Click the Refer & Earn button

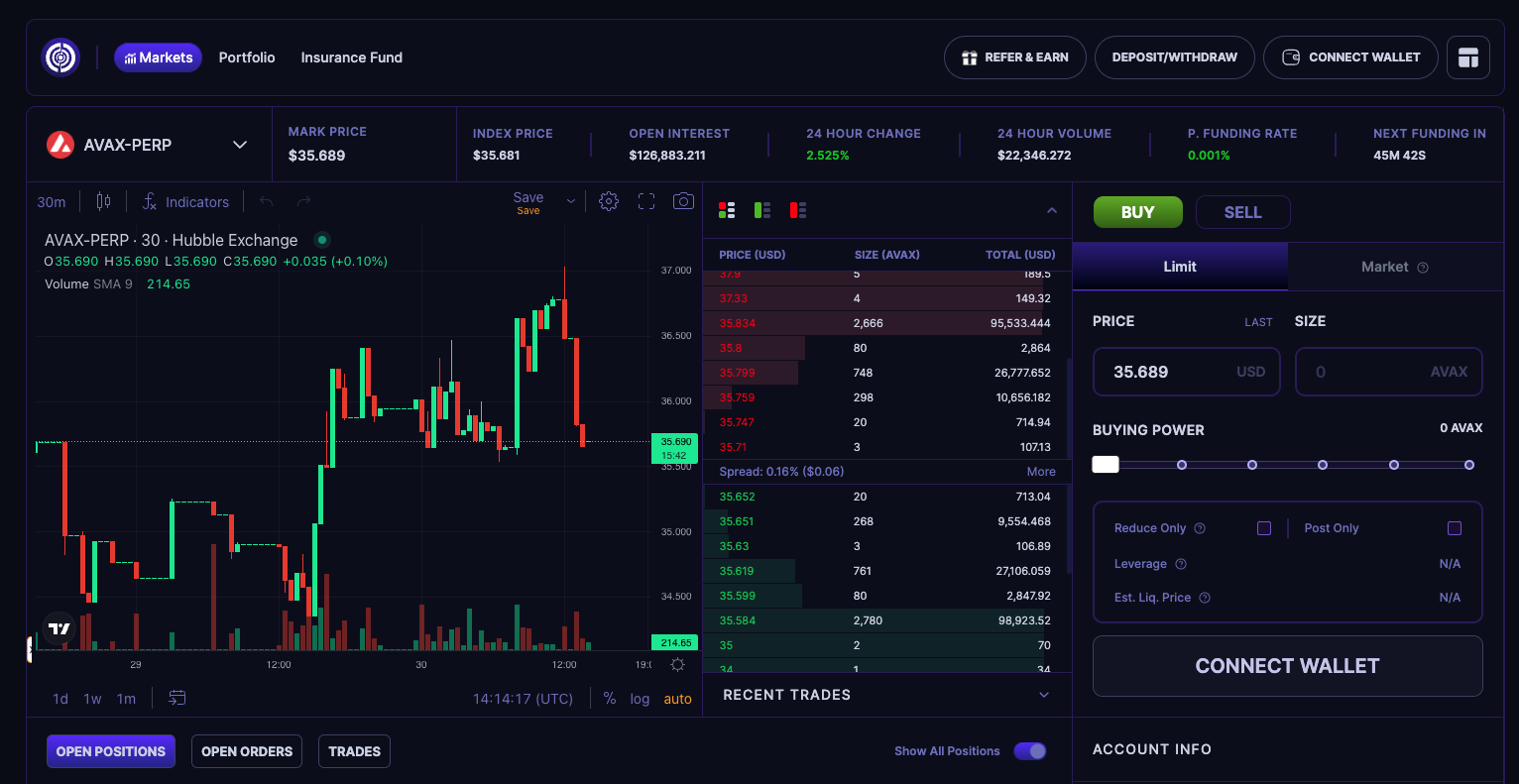1015,57
